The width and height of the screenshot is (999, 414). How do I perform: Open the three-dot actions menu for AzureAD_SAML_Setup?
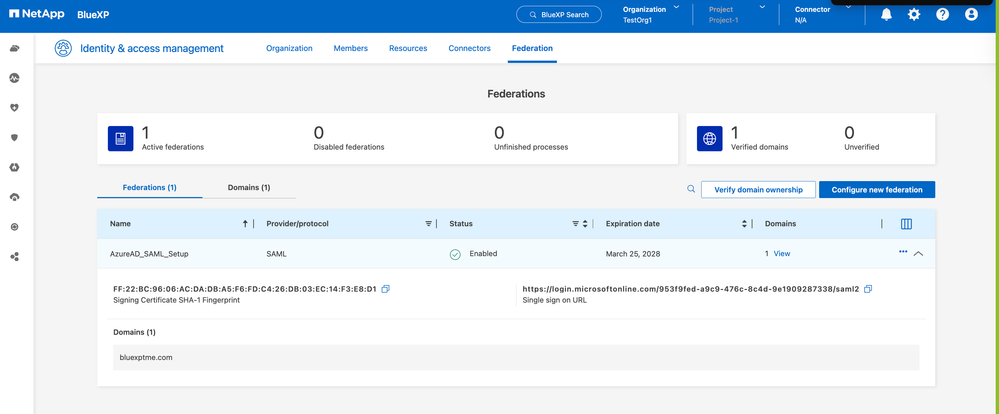(x=903, y=252)
